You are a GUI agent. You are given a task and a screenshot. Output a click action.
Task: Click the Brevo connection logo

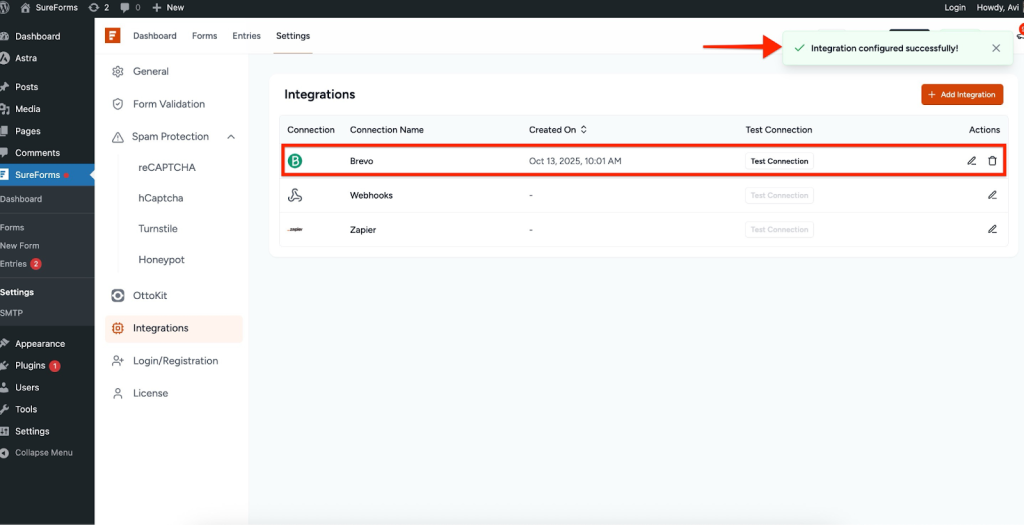tap(295, 161)
